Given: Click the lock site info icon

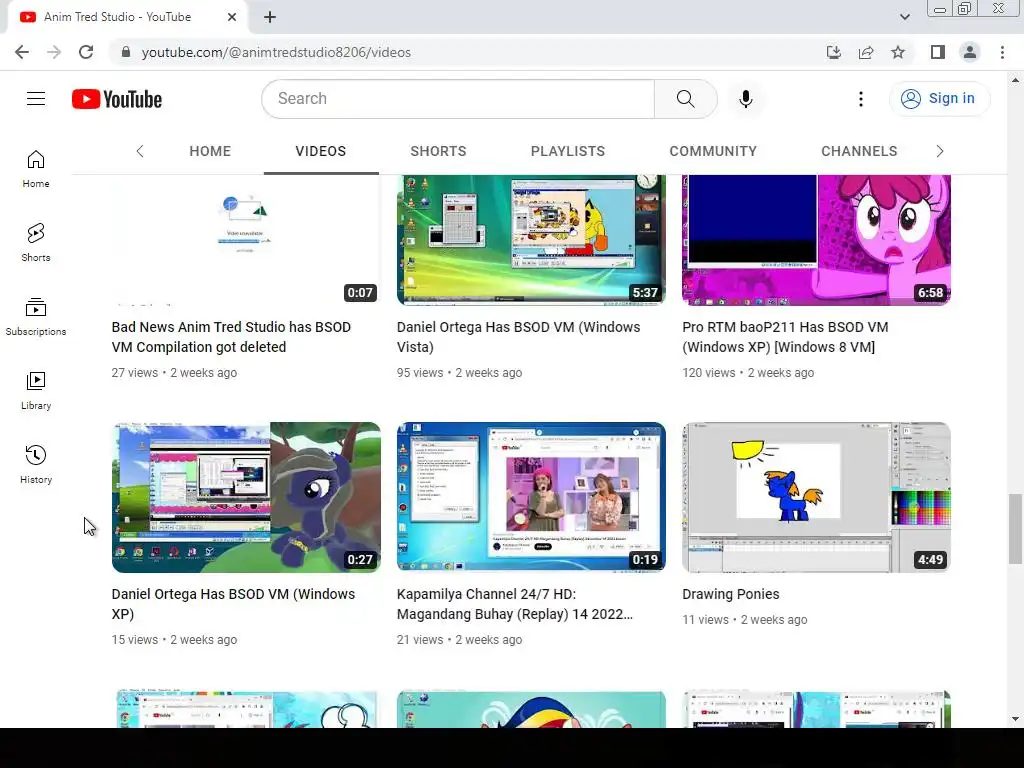Looking at the screenshot, I should [126, 52].
